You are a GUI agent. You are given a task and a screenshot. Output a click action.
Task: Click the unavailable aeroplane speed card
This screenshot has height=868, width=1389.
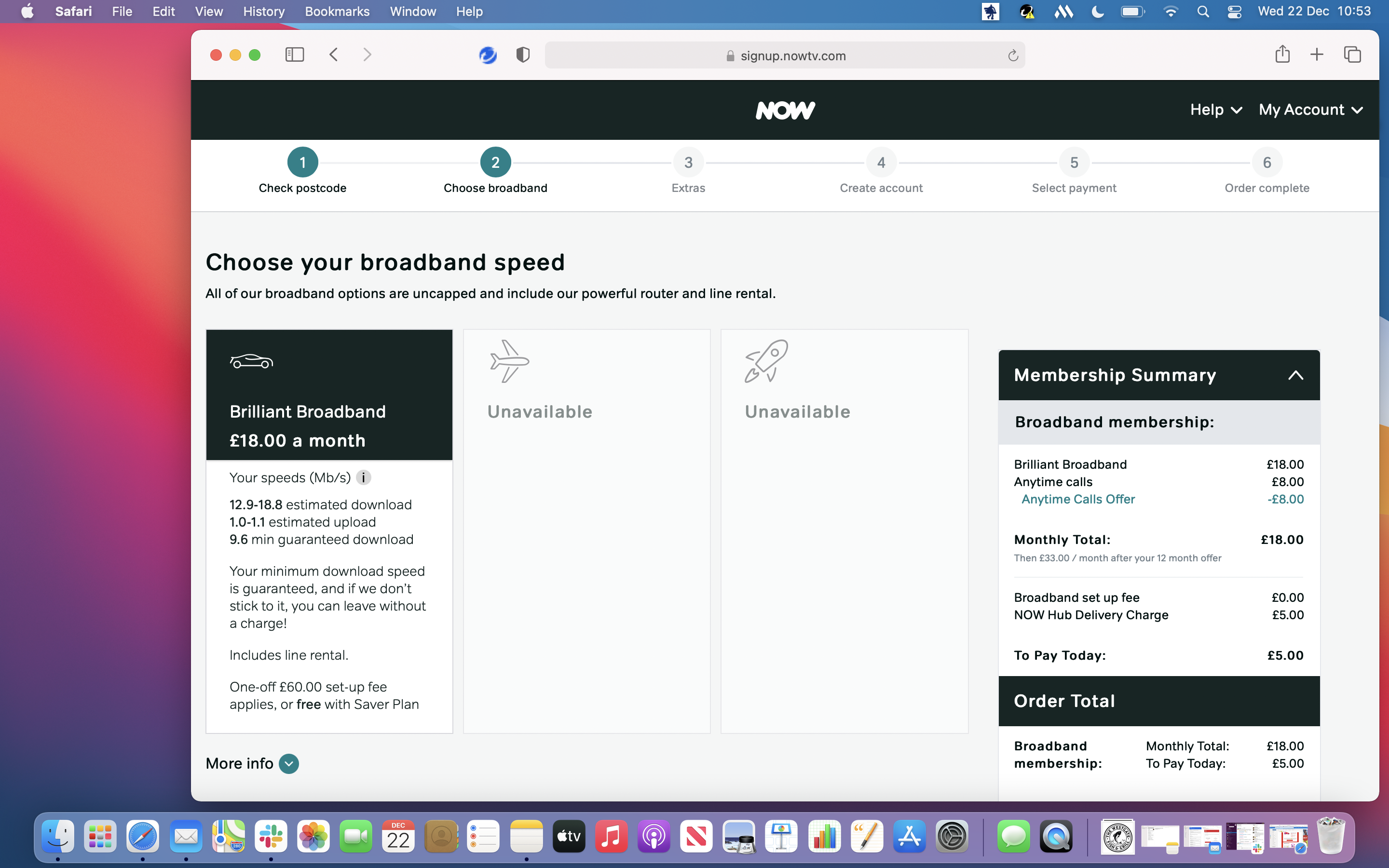[586, 531]
